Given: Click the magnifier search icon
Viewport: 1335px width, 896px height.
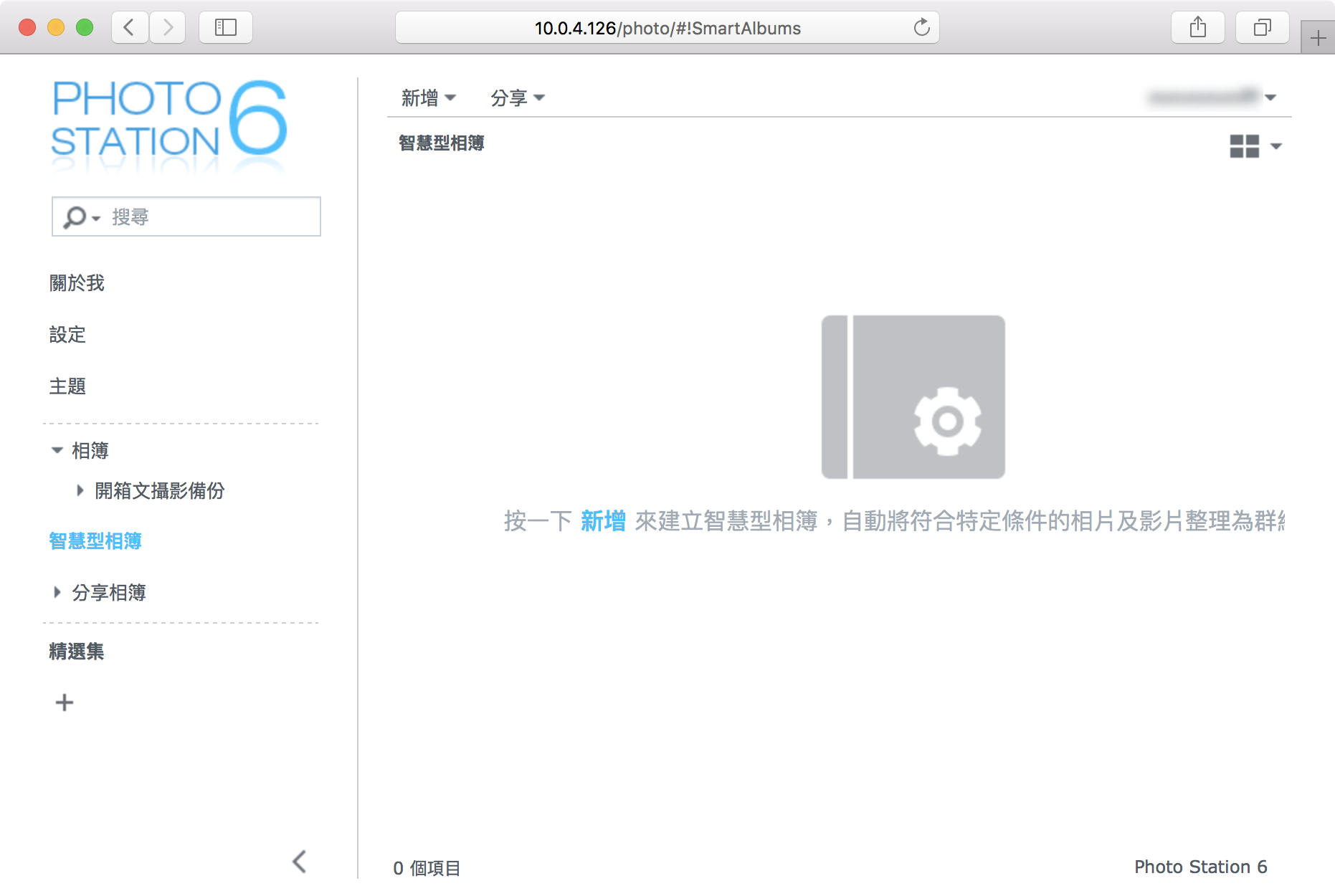Looking at the screenshot, I should coord(75,216).
